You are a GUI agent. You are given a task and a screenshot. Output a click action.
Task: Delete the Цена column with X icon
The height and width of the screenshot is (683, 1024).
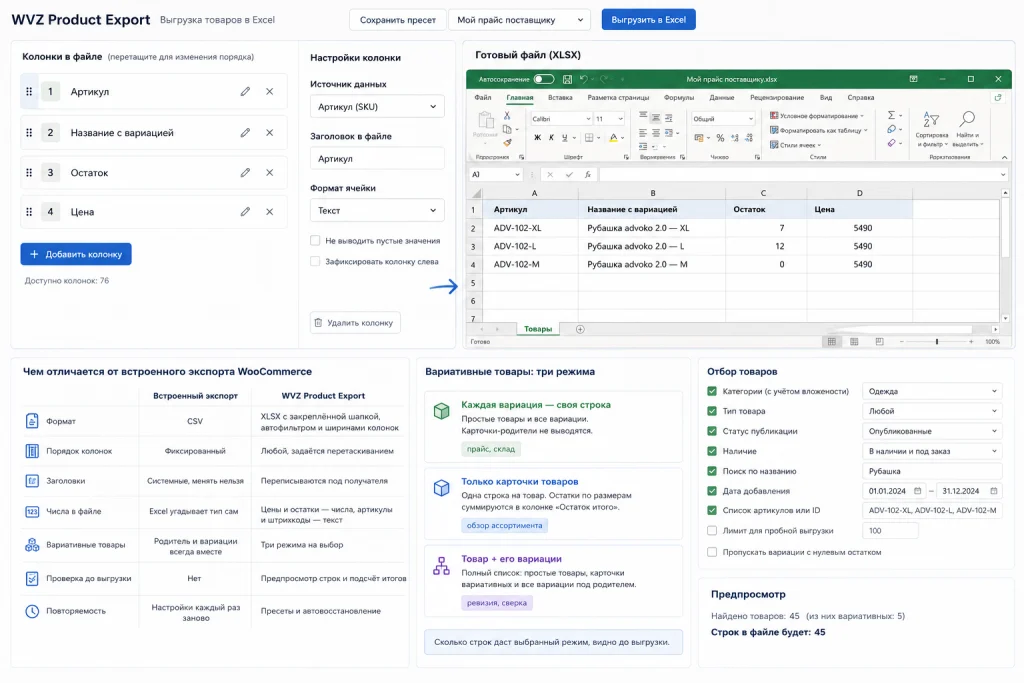click(270, 212)
